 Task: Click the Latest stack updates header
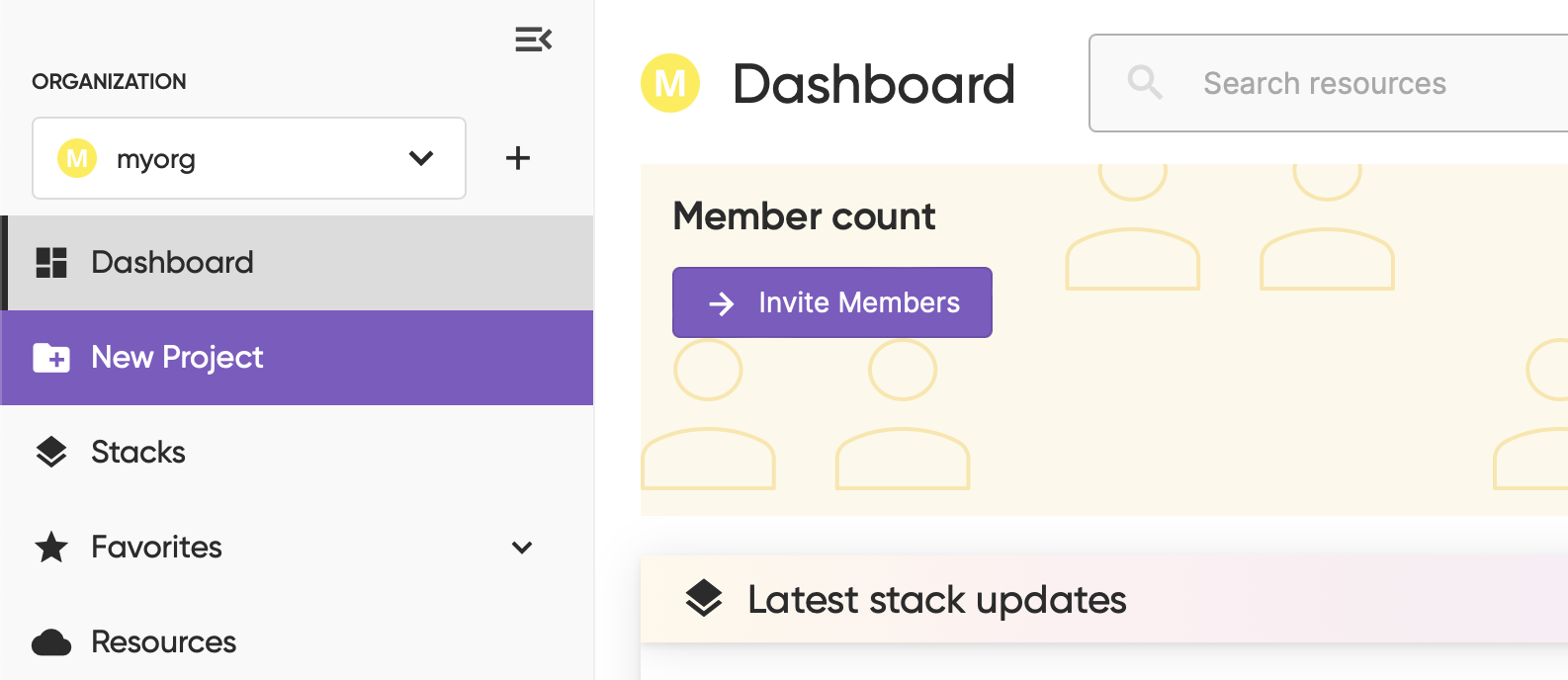point(937,599)
